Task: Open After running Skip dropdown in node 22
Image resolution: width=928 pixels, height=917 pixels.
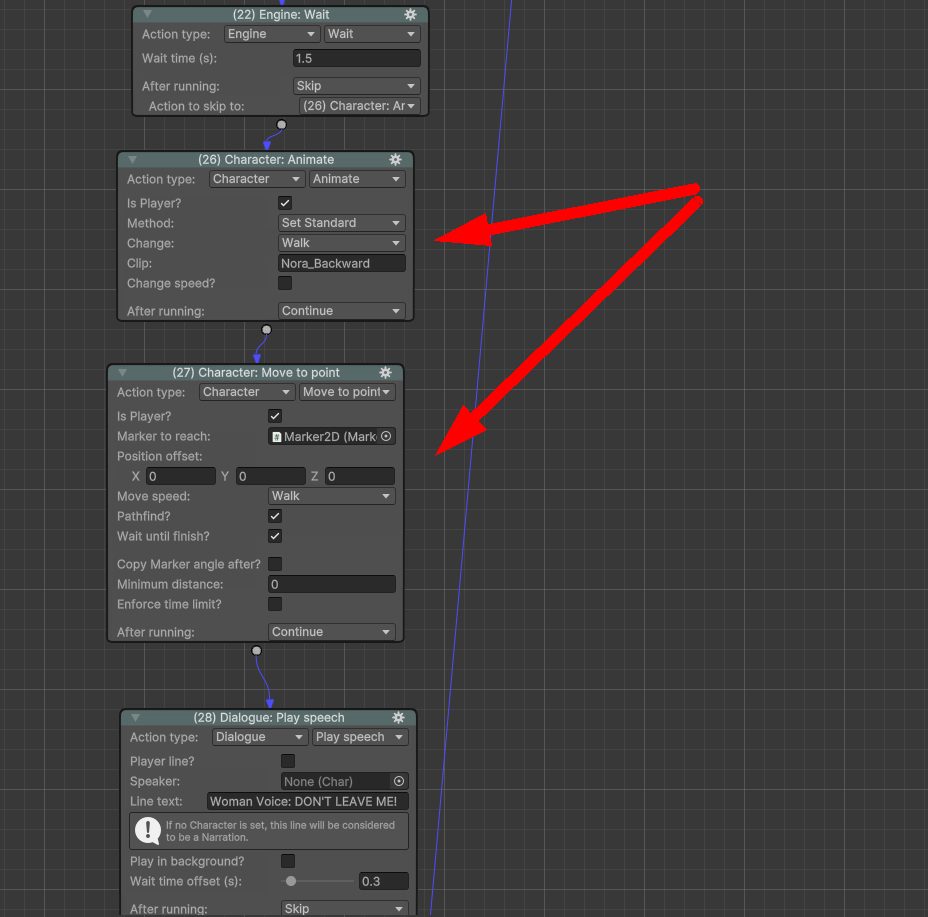Action: point(357,86)
